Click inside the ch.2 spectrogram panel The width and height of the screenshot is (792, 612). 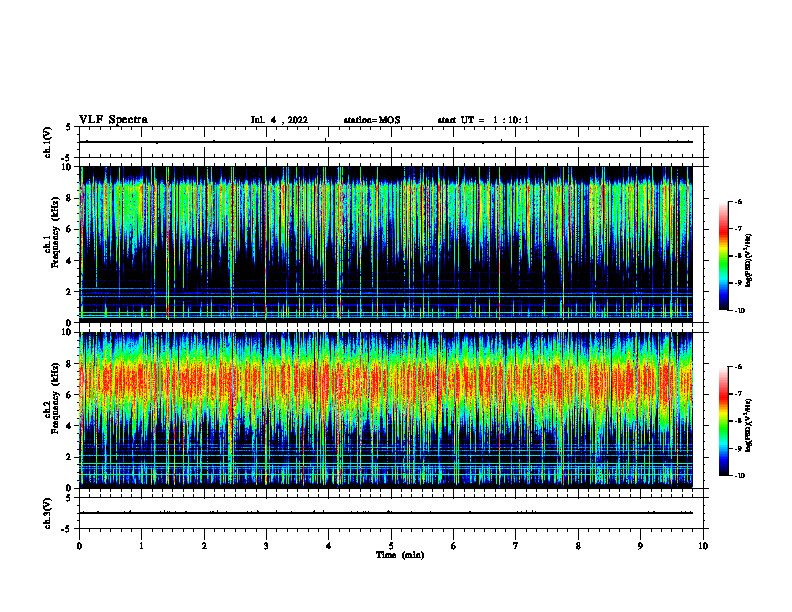coord(386,410)
